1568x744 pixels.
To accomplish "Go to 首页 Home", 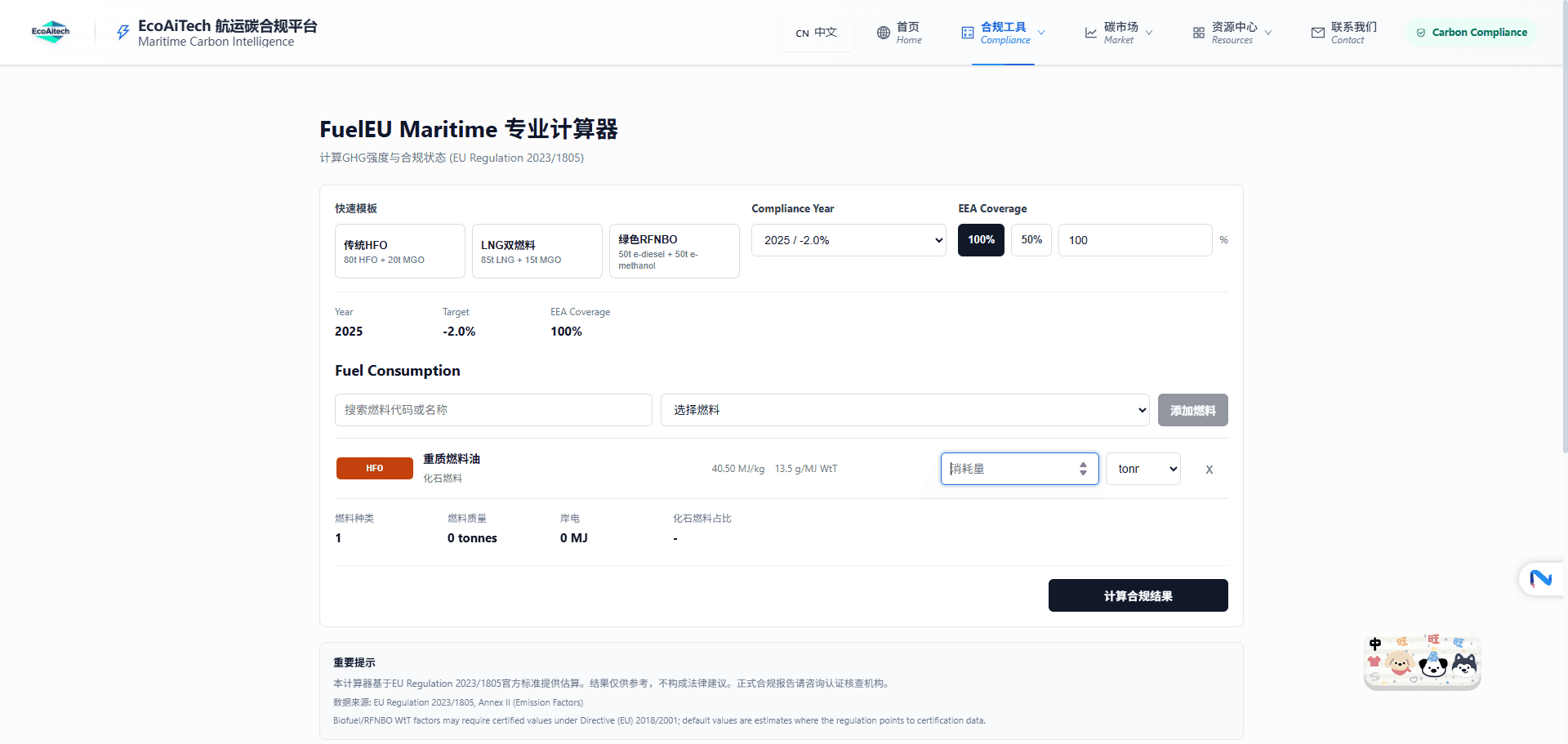I will (899, 33).
